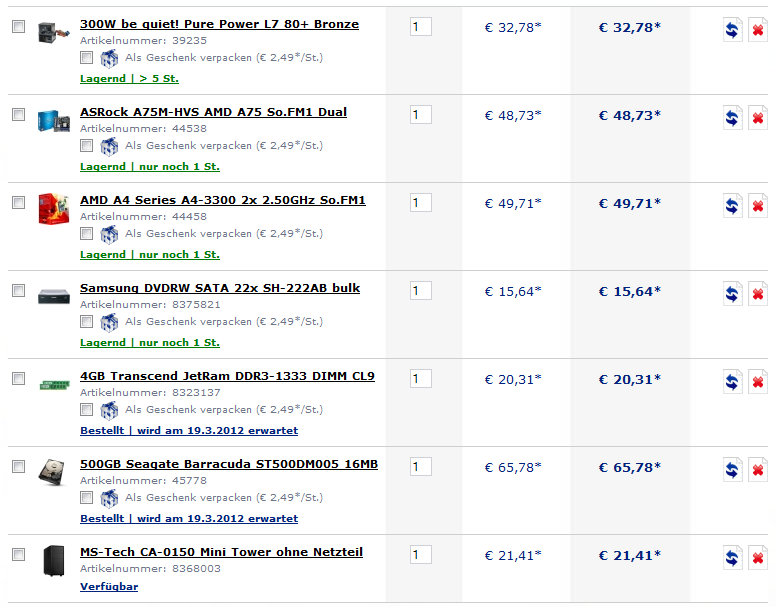Click gift box icon under ASRock item
The image size is (777, 608).
[x=109, y=147]
